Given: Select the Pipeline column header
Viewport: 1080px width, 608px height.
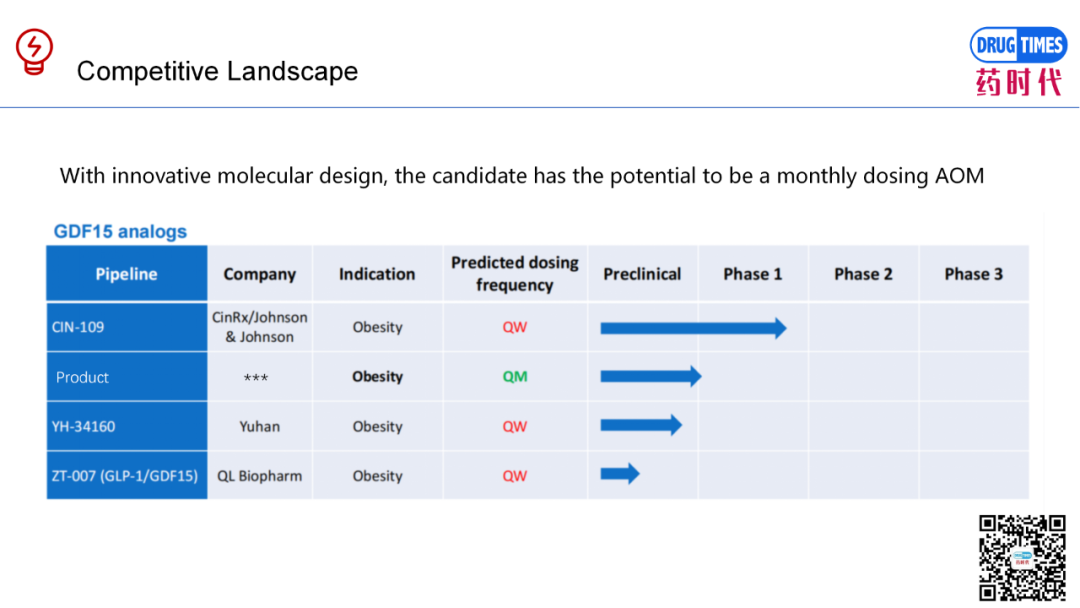Looking at the screenshot, I should (x=127, y=273).
